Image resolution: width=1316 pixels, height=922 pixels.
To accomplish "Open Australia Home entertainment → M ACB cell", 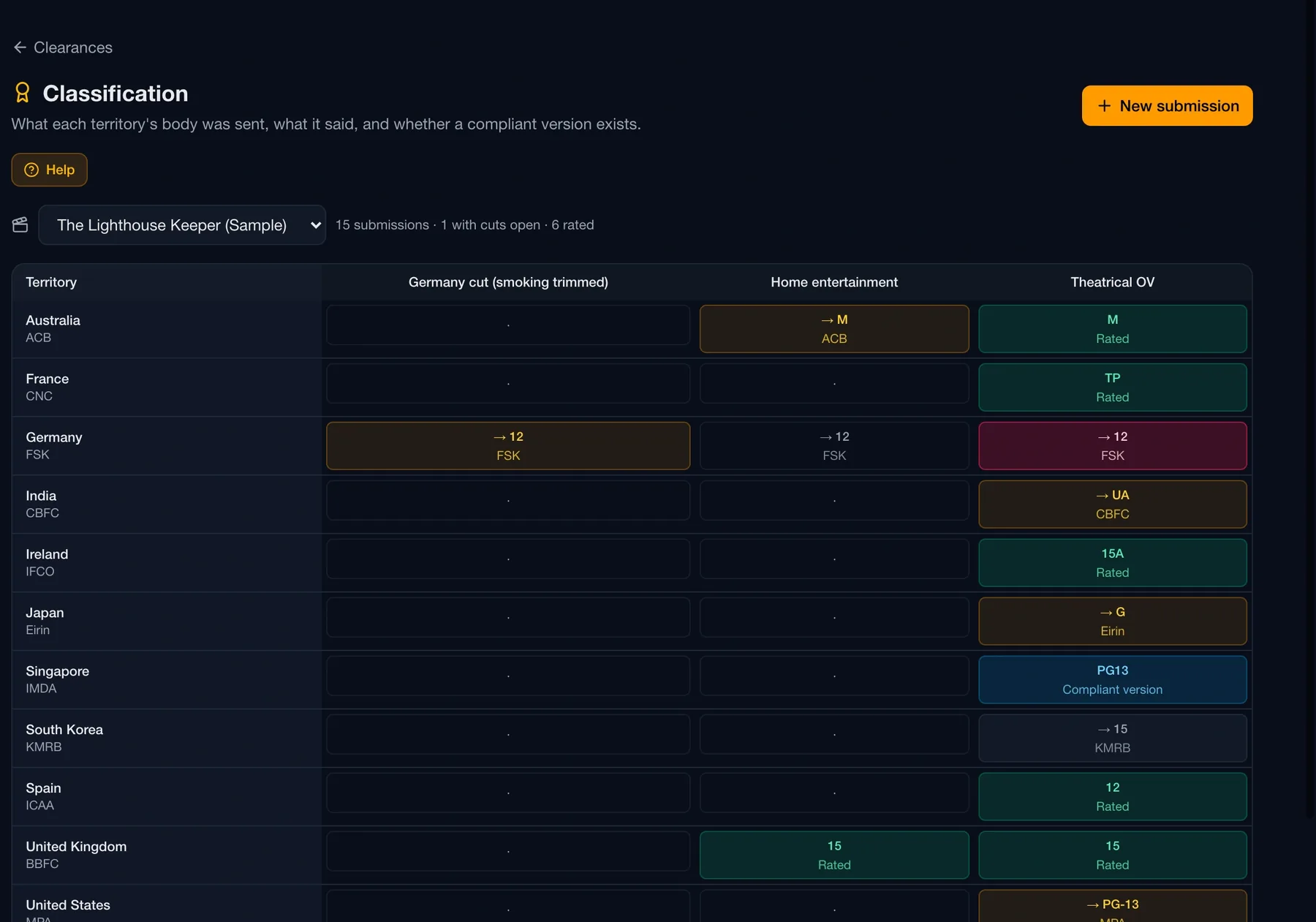I will point(834,329).
